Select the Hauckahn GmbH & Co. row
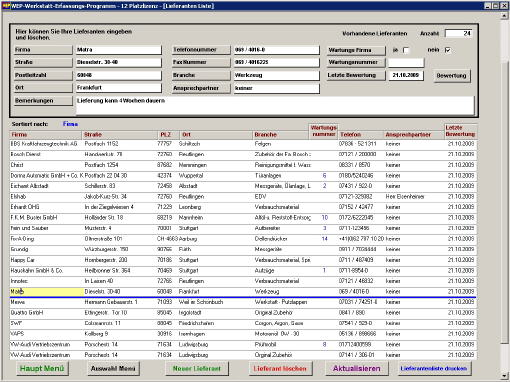Viewport: 510px width, 382px height. click(x=243, y=271)
